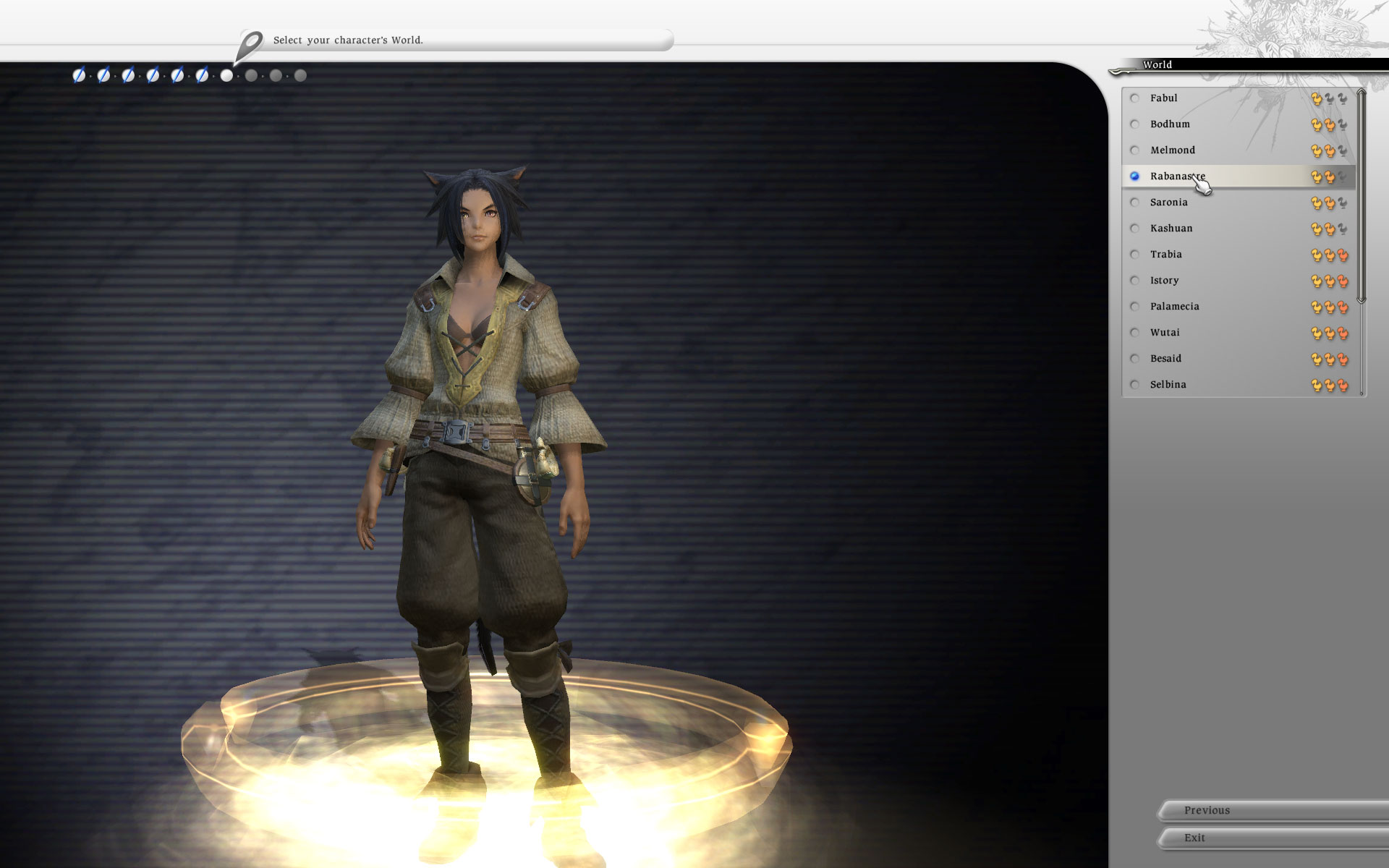Click the Melmond world name
The height and width of the screenshot is (868, 1389).
(x=1173, y=150)
